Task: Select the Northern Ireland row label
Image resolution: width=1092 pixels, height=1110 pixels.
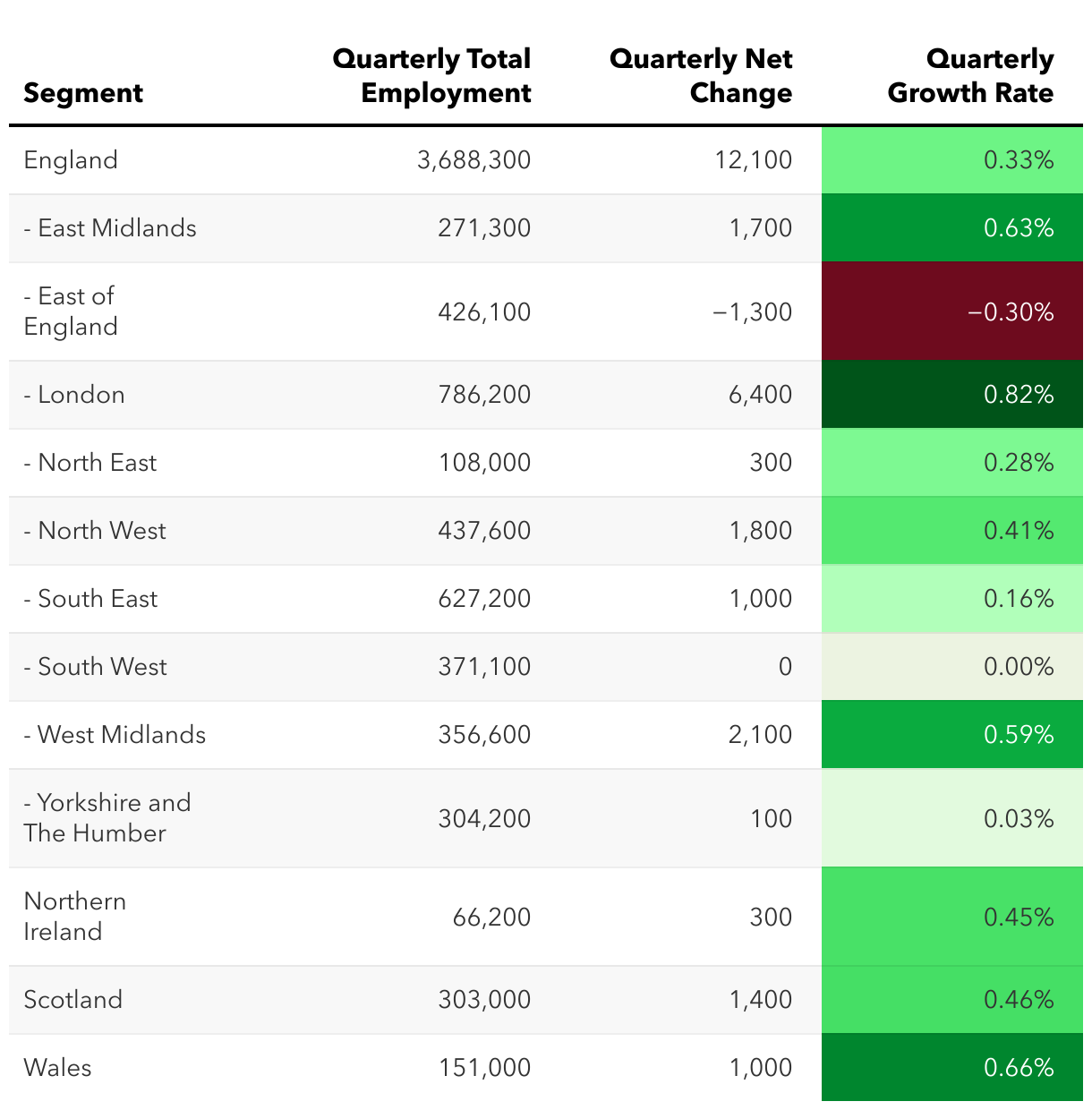Action: pos(75,917)
